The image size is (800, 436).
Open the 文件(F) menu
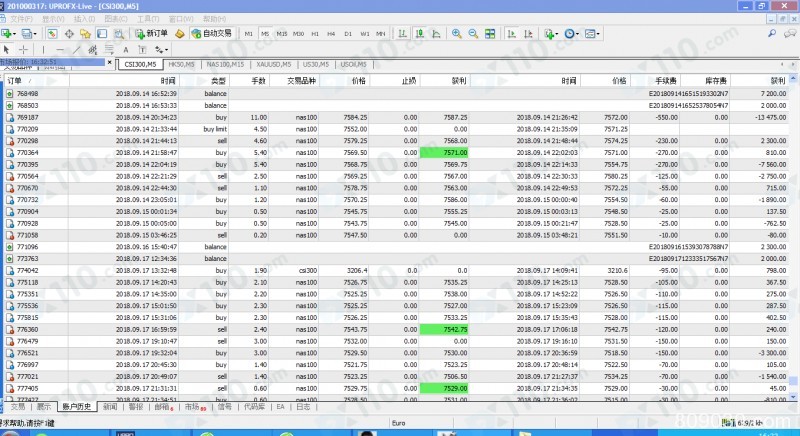coord(21,19)
